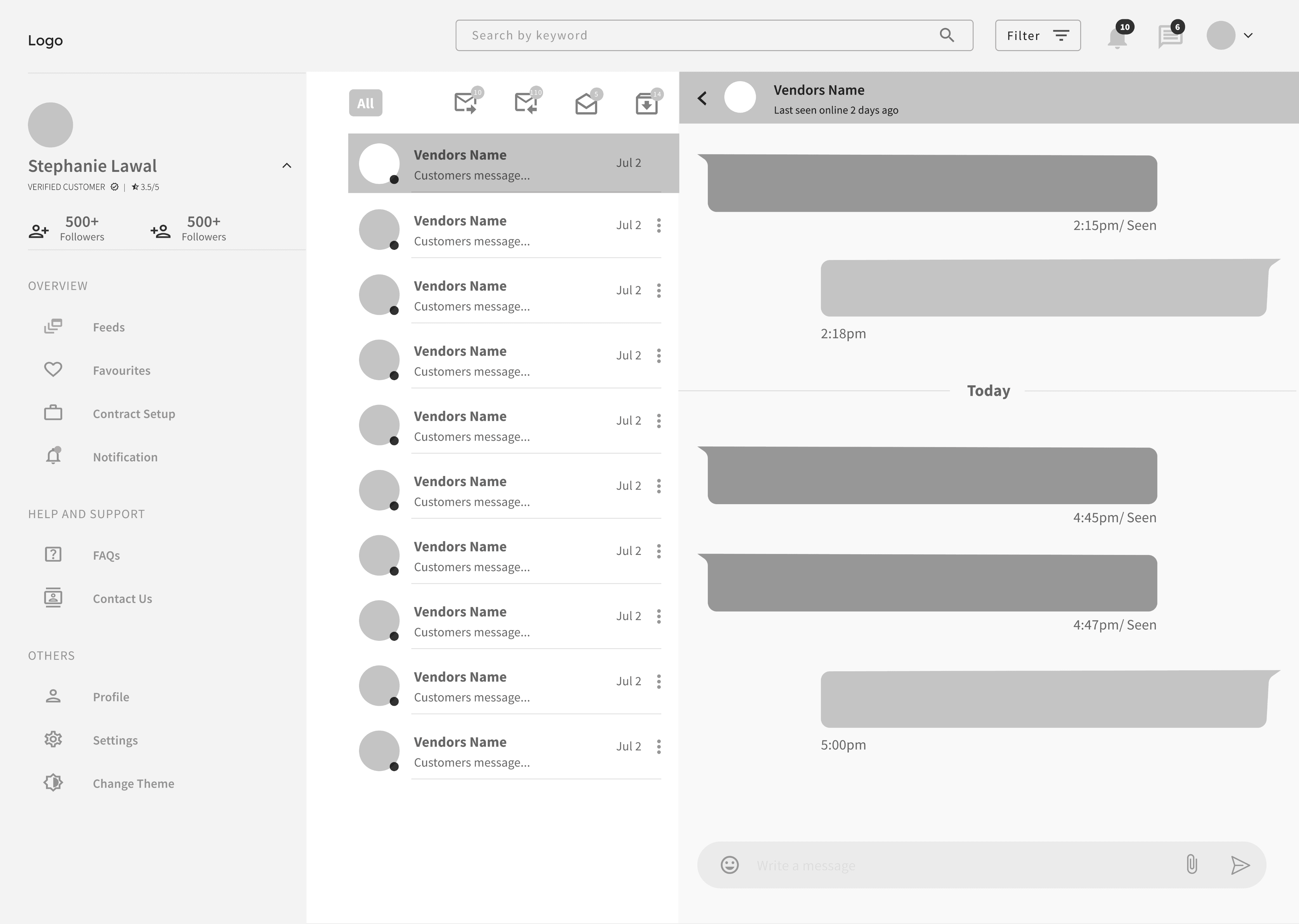Open the archived messages download-box icon

click(646, 104)
